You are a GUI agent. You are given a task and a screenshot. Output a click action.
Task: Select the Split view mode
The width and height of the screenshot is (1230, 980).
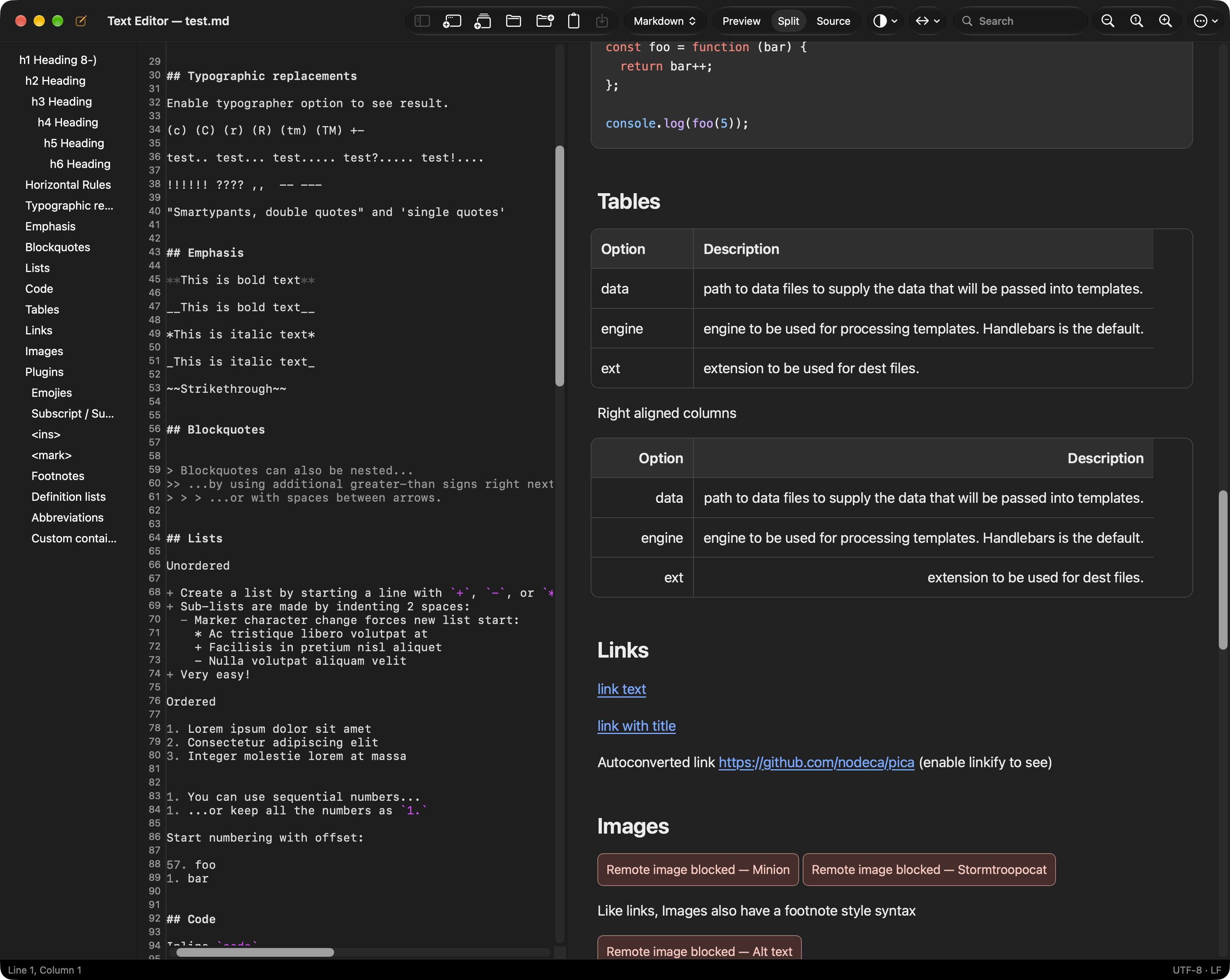click(788, 21)
